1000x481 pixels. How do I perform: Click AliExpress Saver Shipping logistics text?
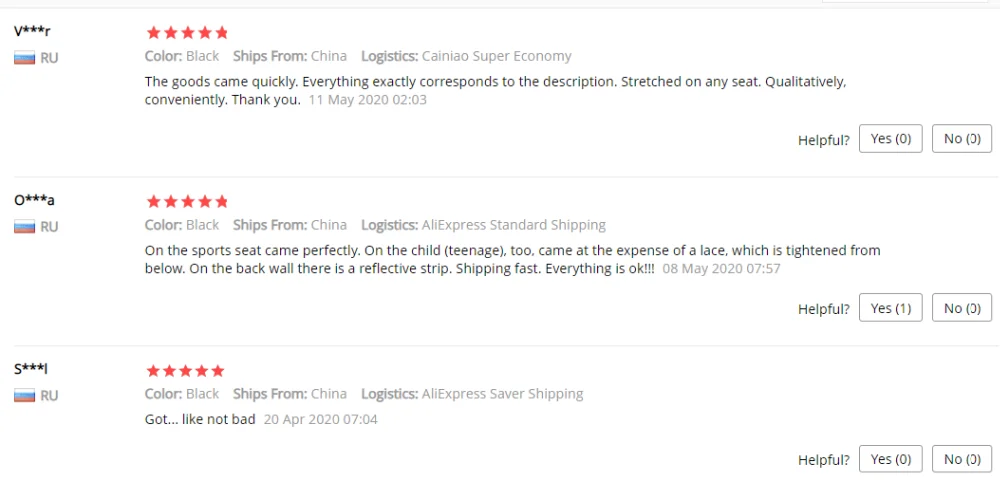click(x=502, y=394)
